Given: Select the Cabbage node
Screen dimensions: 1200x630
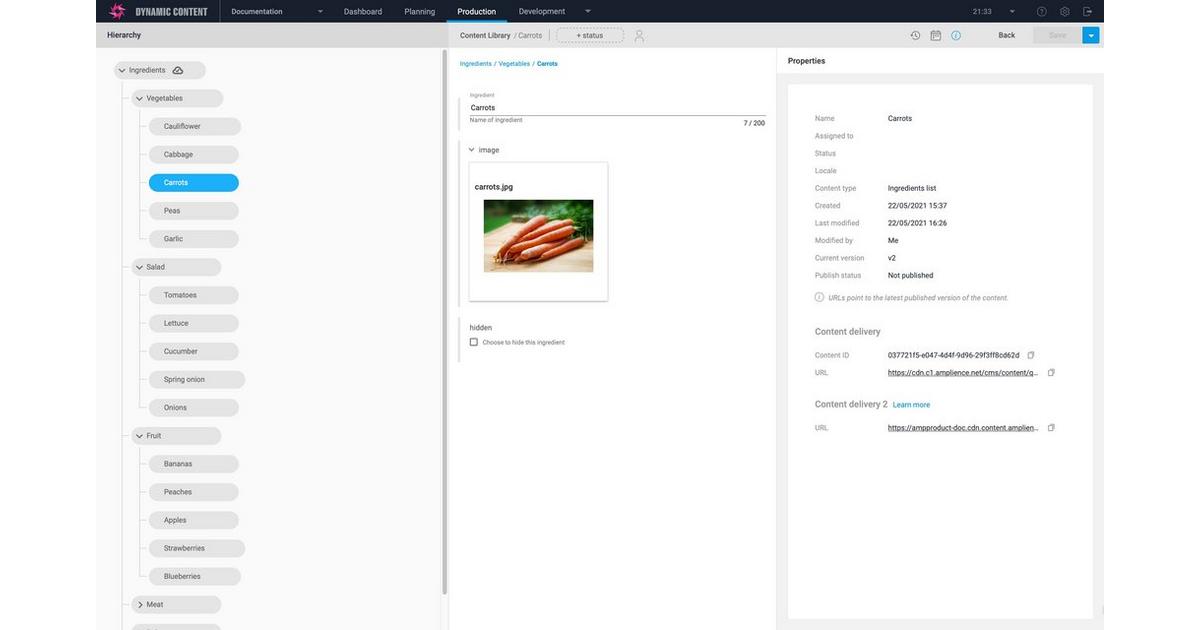Looking at the screenshot, I should click(x=194, y=155).
